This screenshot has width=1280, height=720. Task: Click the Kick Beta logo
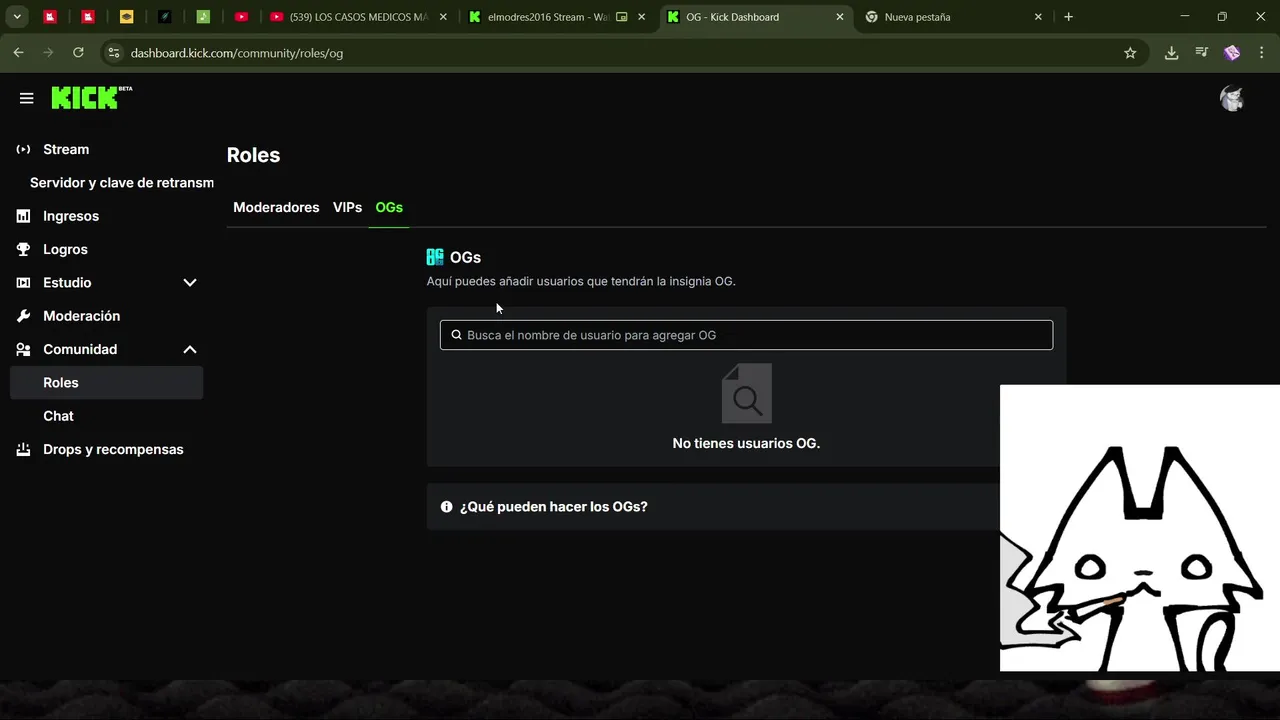(91, 97)
